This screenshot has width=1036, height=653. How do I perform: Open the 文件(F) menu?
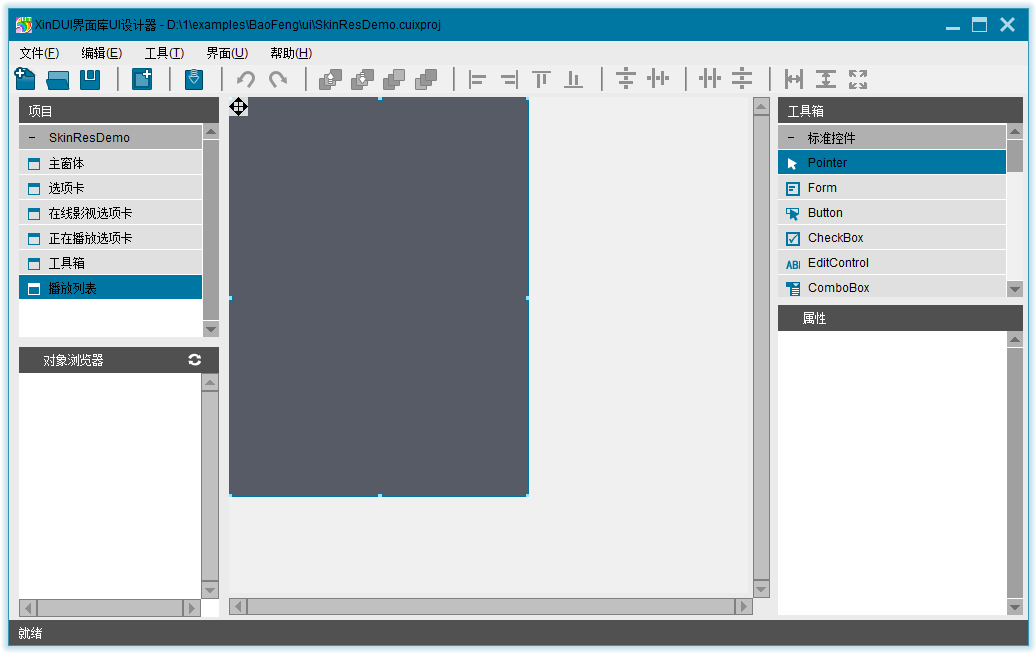point(39,53)
